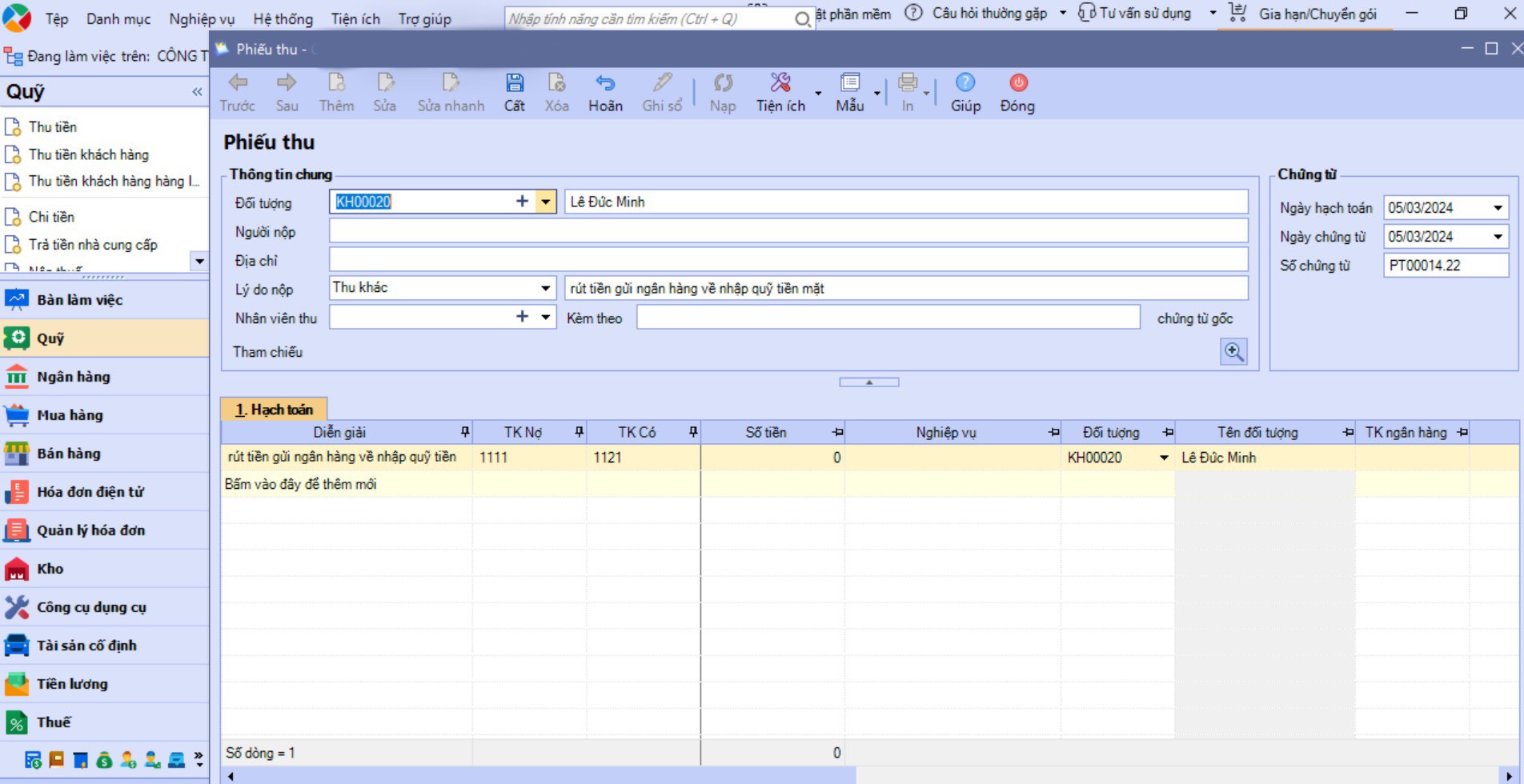The image size is (1524, 784).
Task: Open Ngân hàng module in sidebar
Action: [x=74, y=377]
